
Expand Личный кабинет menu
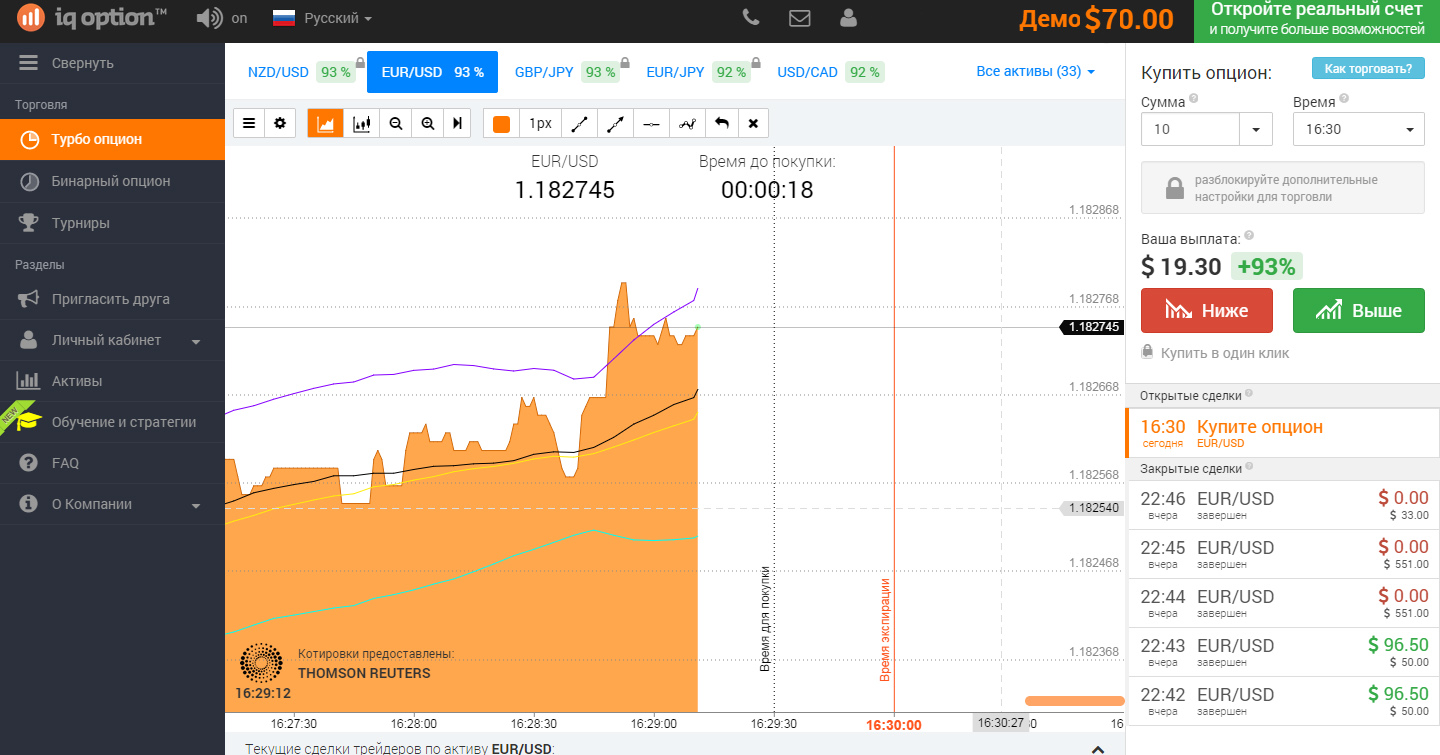[x=112, y=340]
